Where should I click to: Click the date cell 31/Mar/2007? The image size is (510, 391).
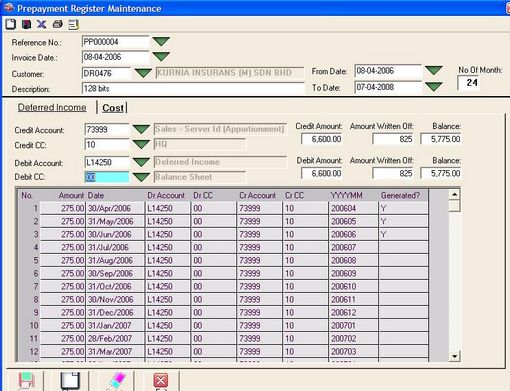coord(115,351)
